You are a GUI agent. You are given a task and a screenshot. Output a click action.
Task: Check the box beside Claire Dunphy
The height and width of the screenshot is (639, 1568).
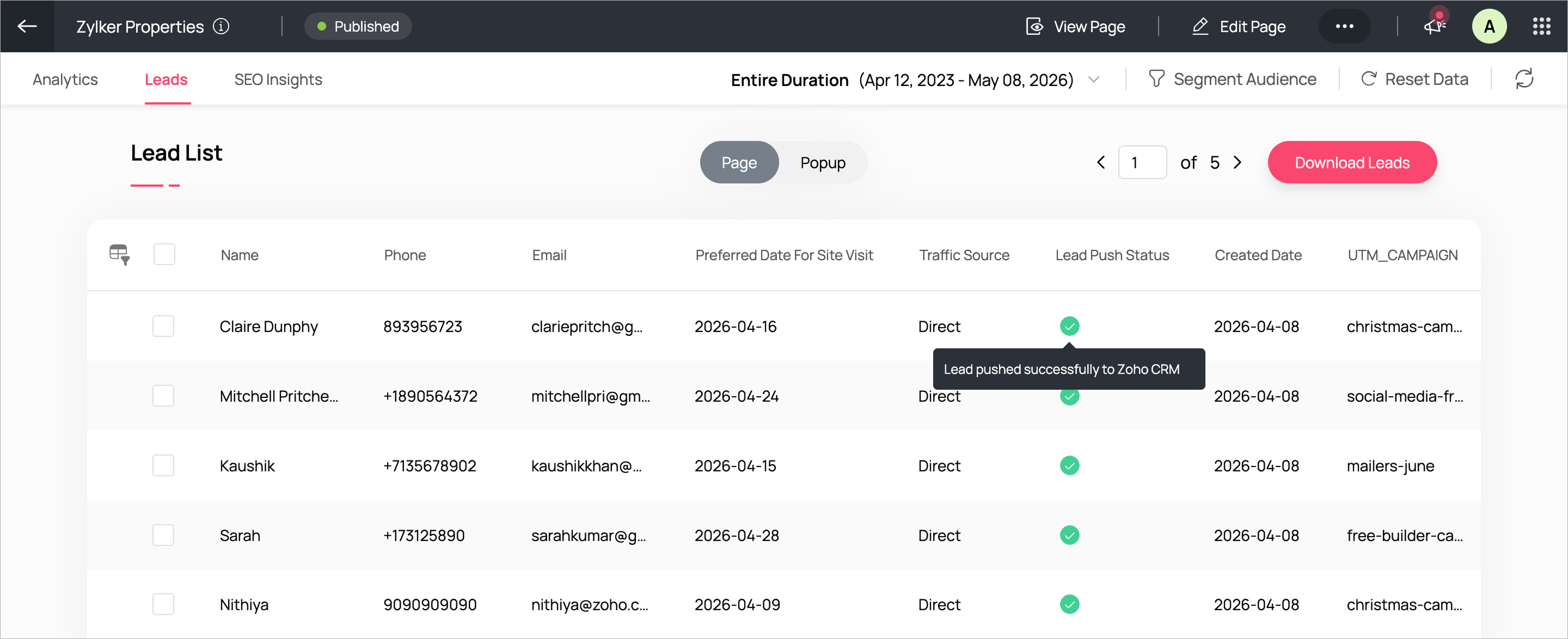pyautogui.click(x=163, y=326)
